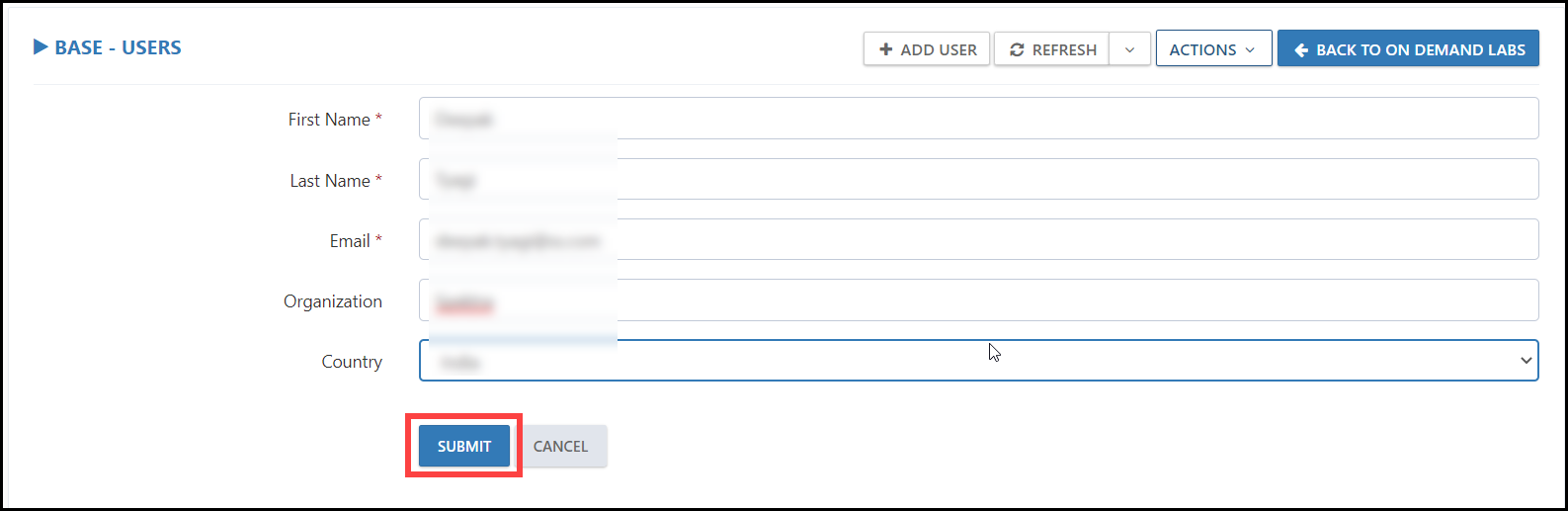Focus the First Name input field

pos(978,119)
